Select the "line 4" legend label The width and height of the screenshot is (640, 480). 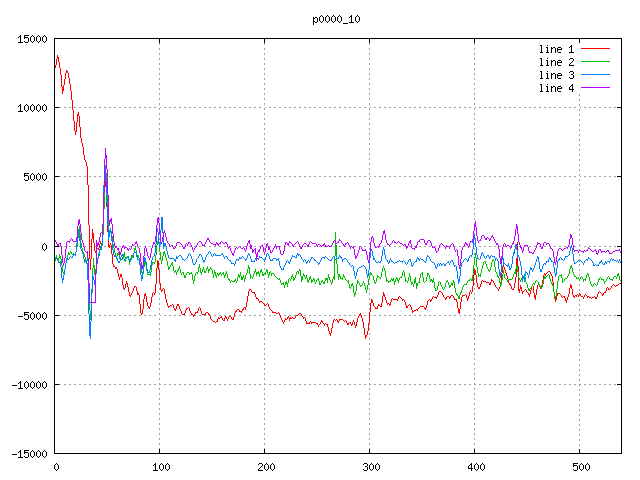coord(557,88)
